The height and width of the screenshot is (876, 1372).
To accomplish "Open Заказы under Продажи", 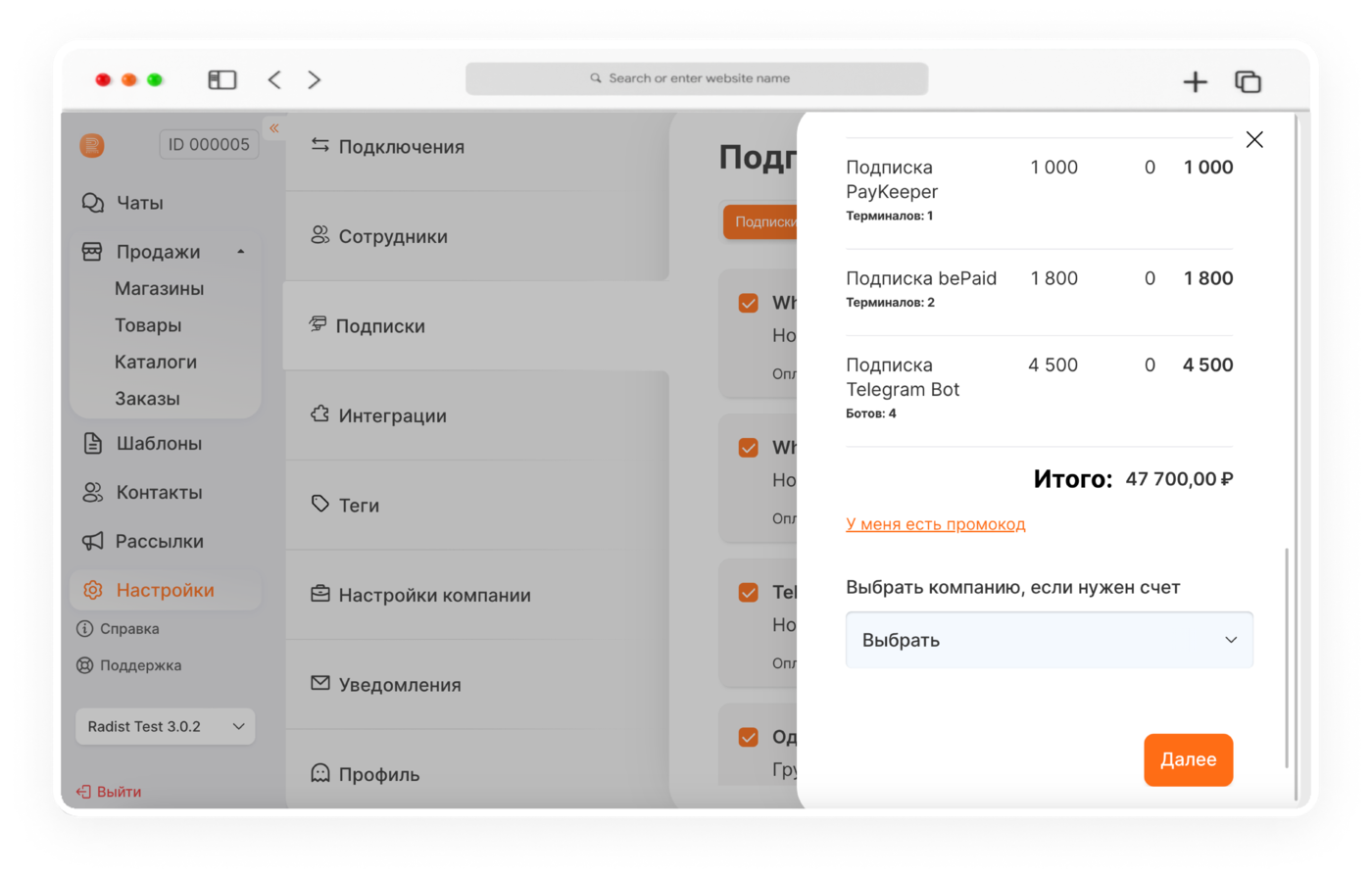I will click(147, 399).
